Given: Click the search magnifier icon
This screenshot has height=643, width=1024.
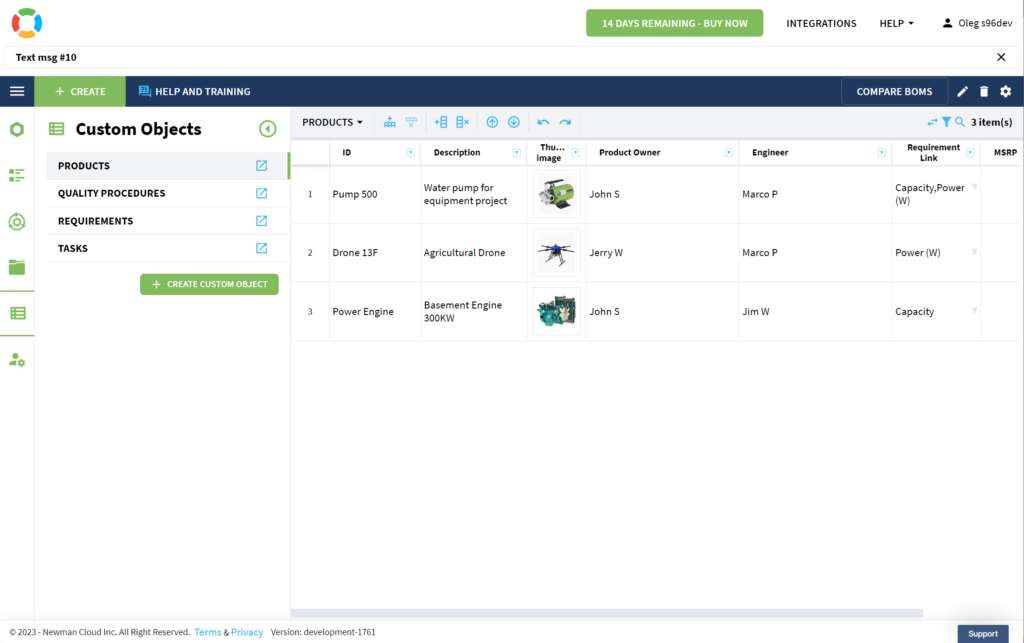Looking at the screenshot, I should [x=960, y=122].
